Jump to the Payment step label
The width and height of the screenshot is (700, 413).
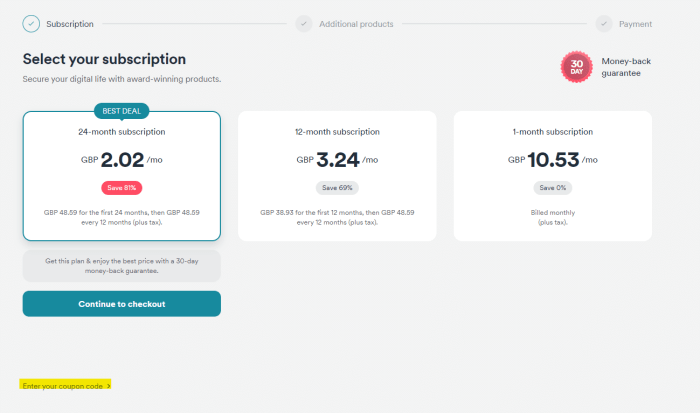(x=635, y=23)
